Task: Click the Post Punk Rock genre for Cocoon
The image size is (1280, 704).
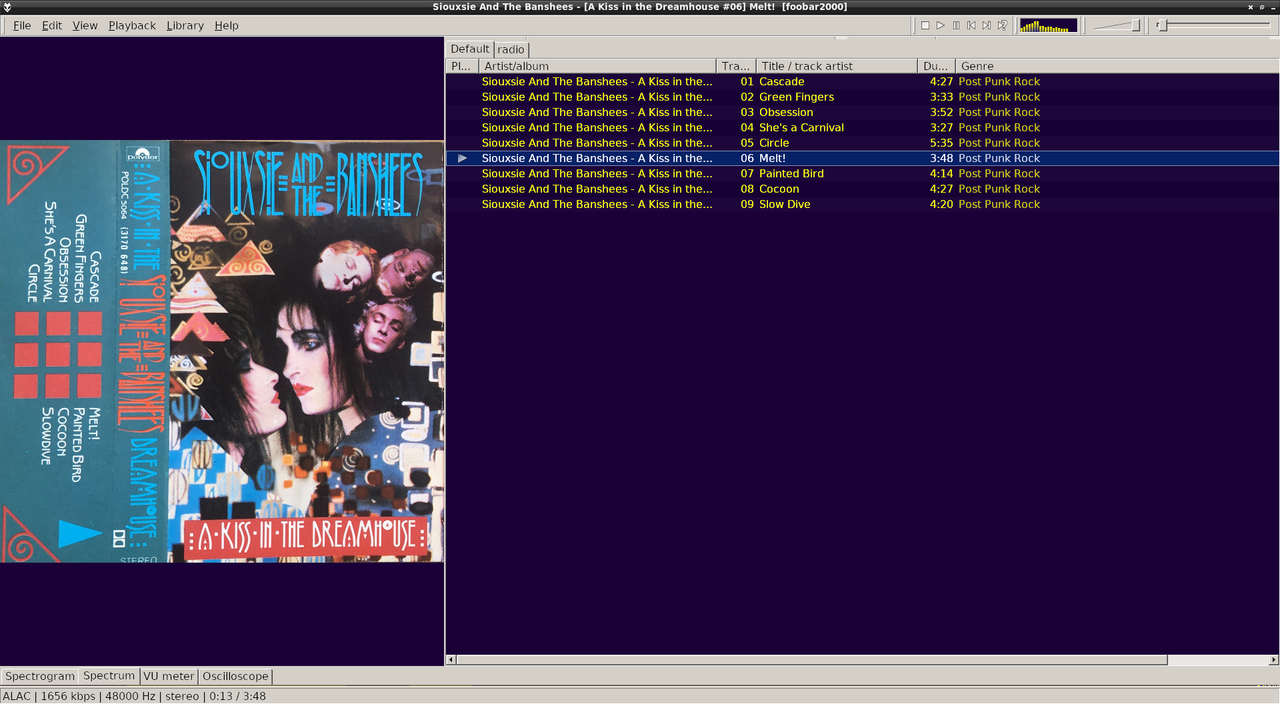Action: (999, 189)
